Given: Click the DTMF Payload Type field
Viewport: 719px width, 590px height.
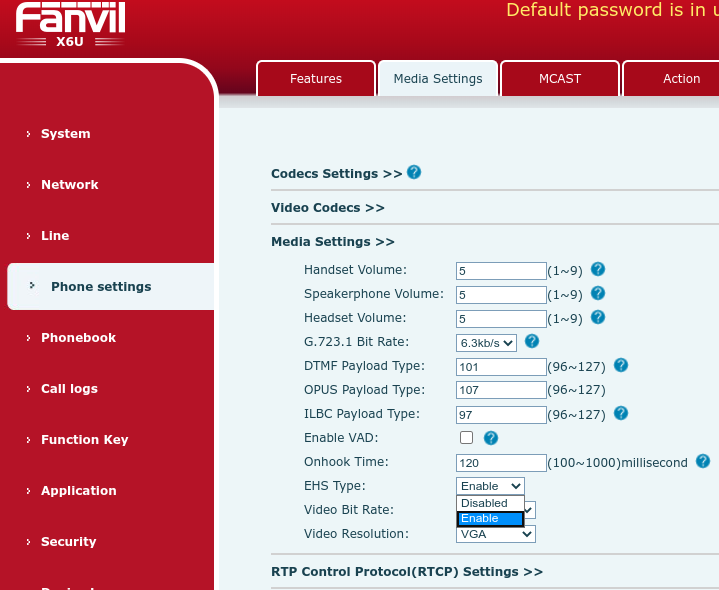Looking at the screenshot, I should point(501,367).
